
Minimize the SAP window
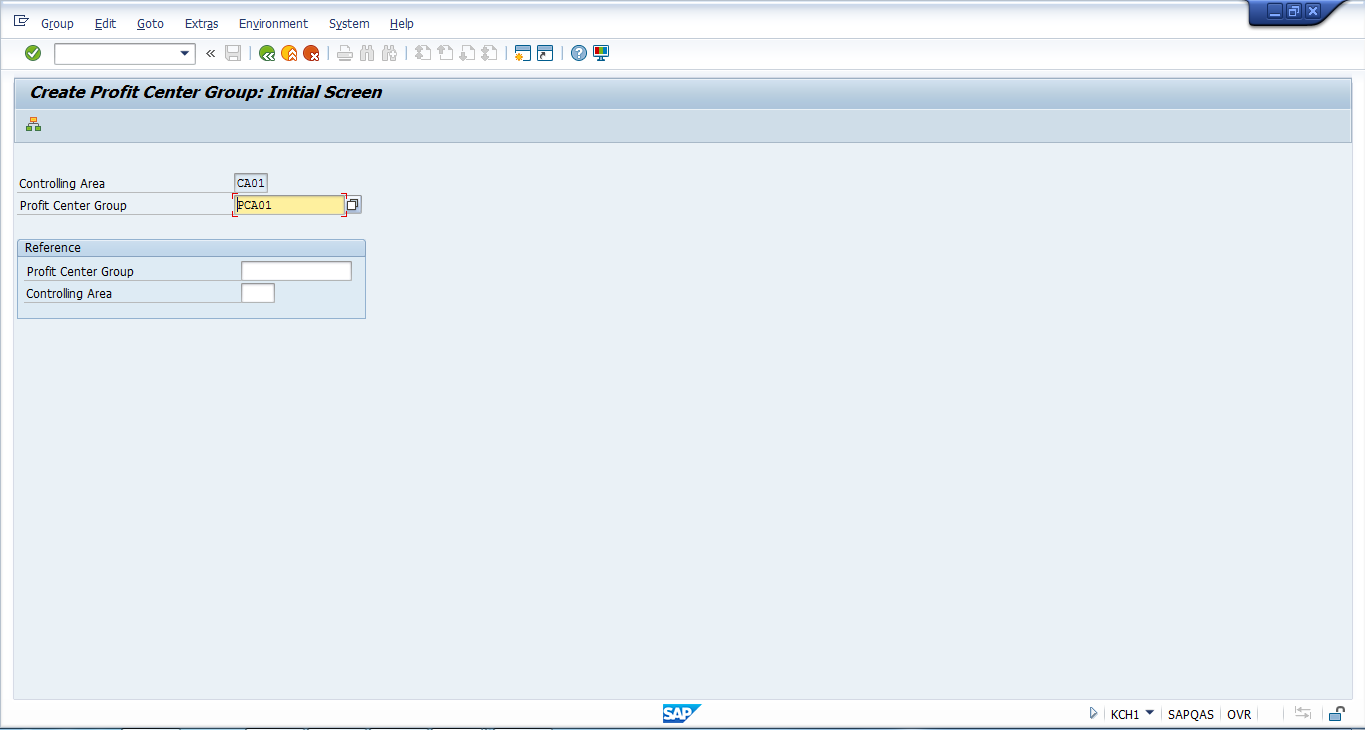(1275, 11)
